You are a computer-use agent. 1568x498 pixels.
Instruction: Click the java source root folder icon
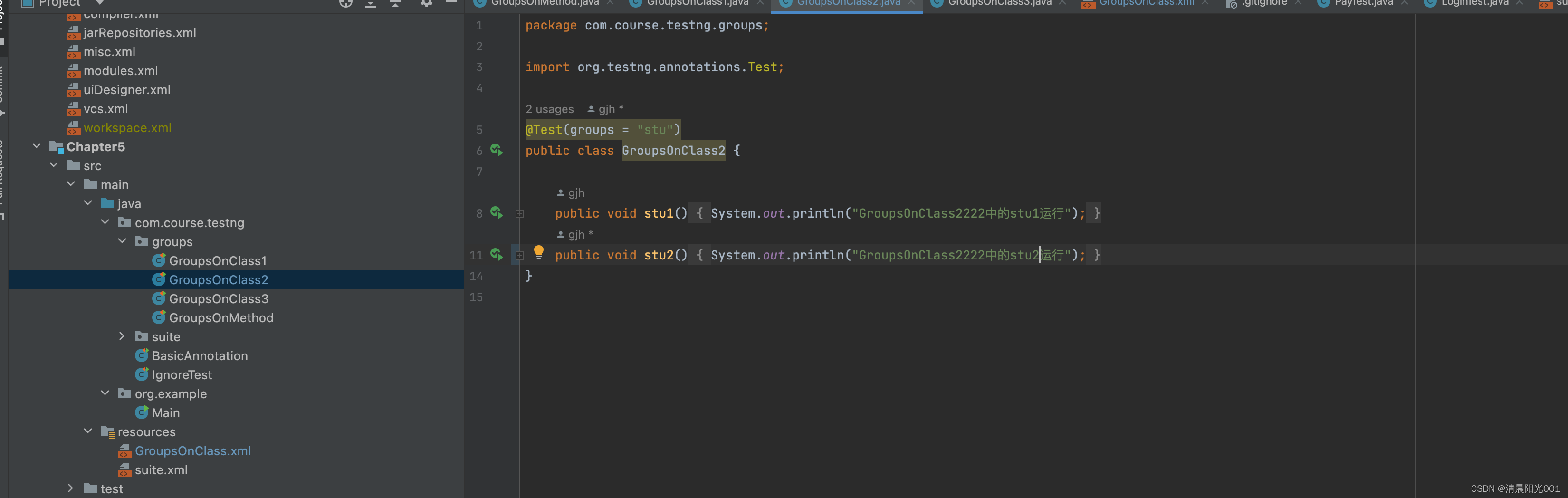coord(108,203)
